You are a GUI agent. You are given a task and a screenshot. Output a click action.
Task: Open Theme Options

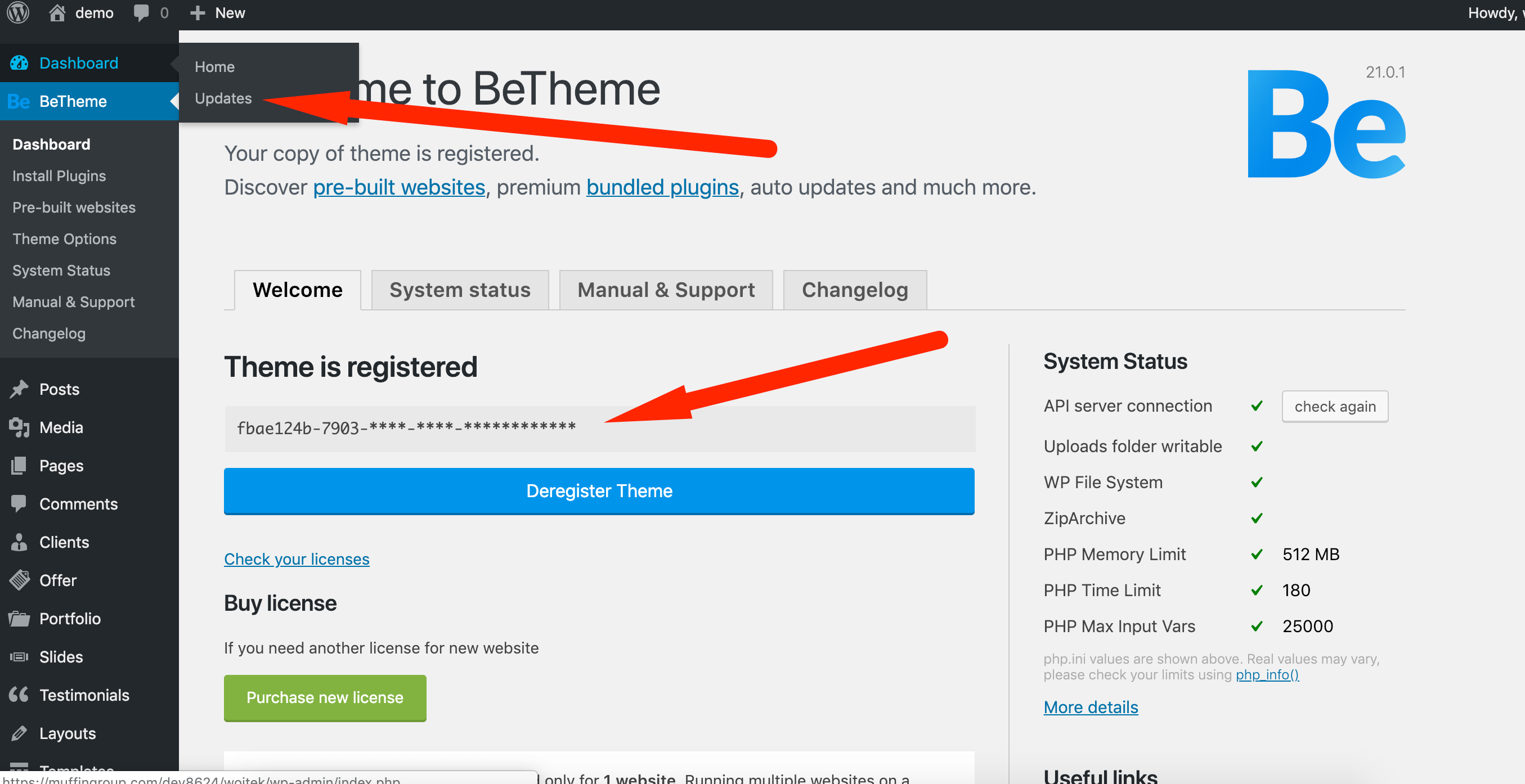[65, 238]
